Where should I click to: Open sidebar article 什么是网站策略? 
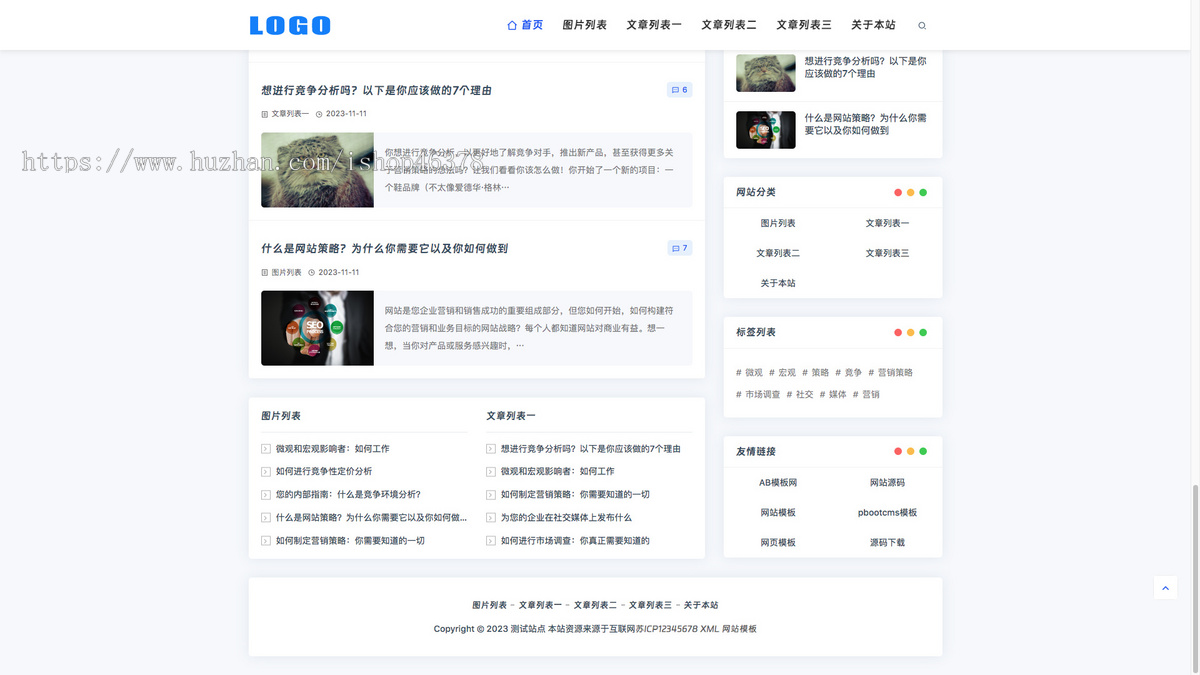[x=866, y=124]
